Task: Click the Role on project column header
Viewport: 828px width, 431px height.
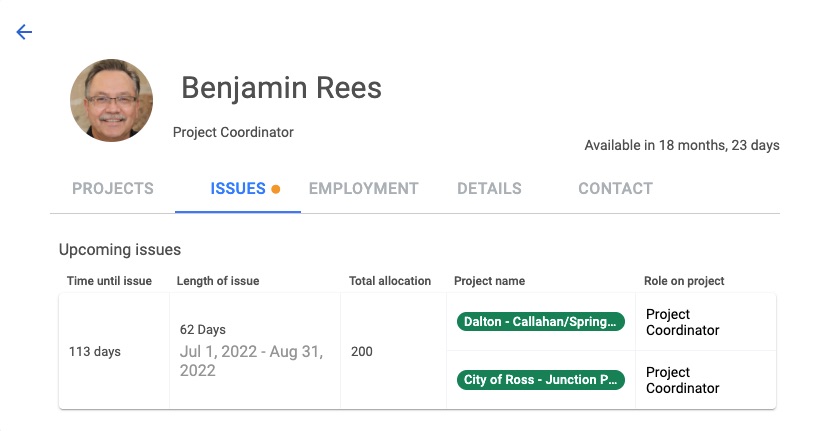Action: [x=684, y=281]
